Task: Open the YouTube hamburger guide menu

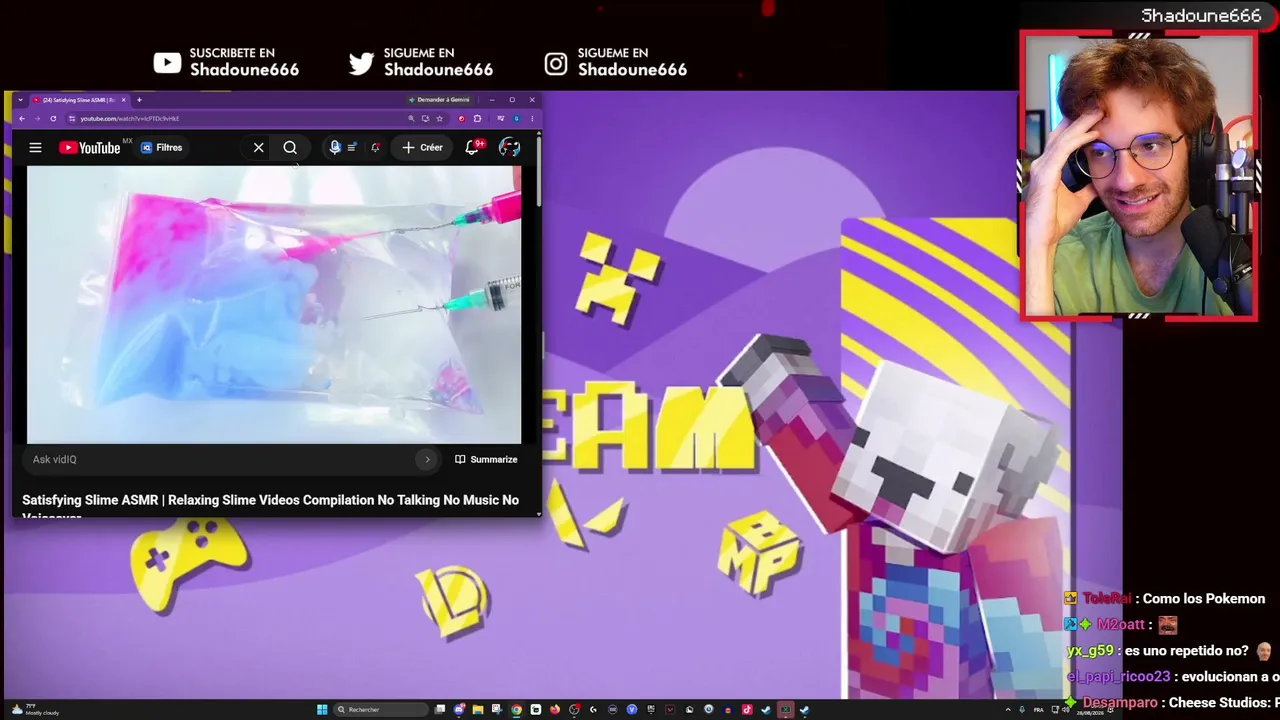Action: click(x=35, y=148)
